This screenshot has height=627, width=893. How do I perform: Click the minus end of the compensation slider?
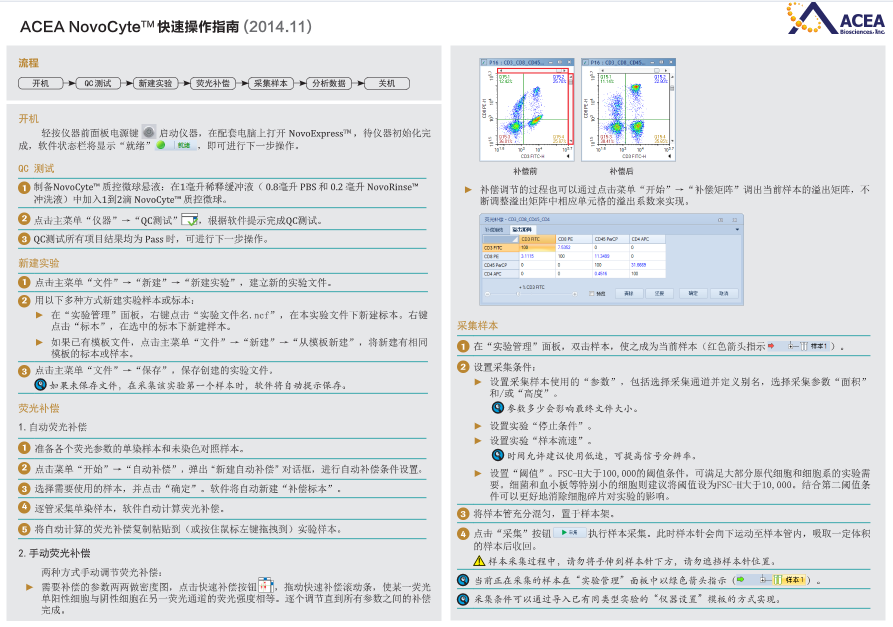pyautogui.click(x=488, y=294)
